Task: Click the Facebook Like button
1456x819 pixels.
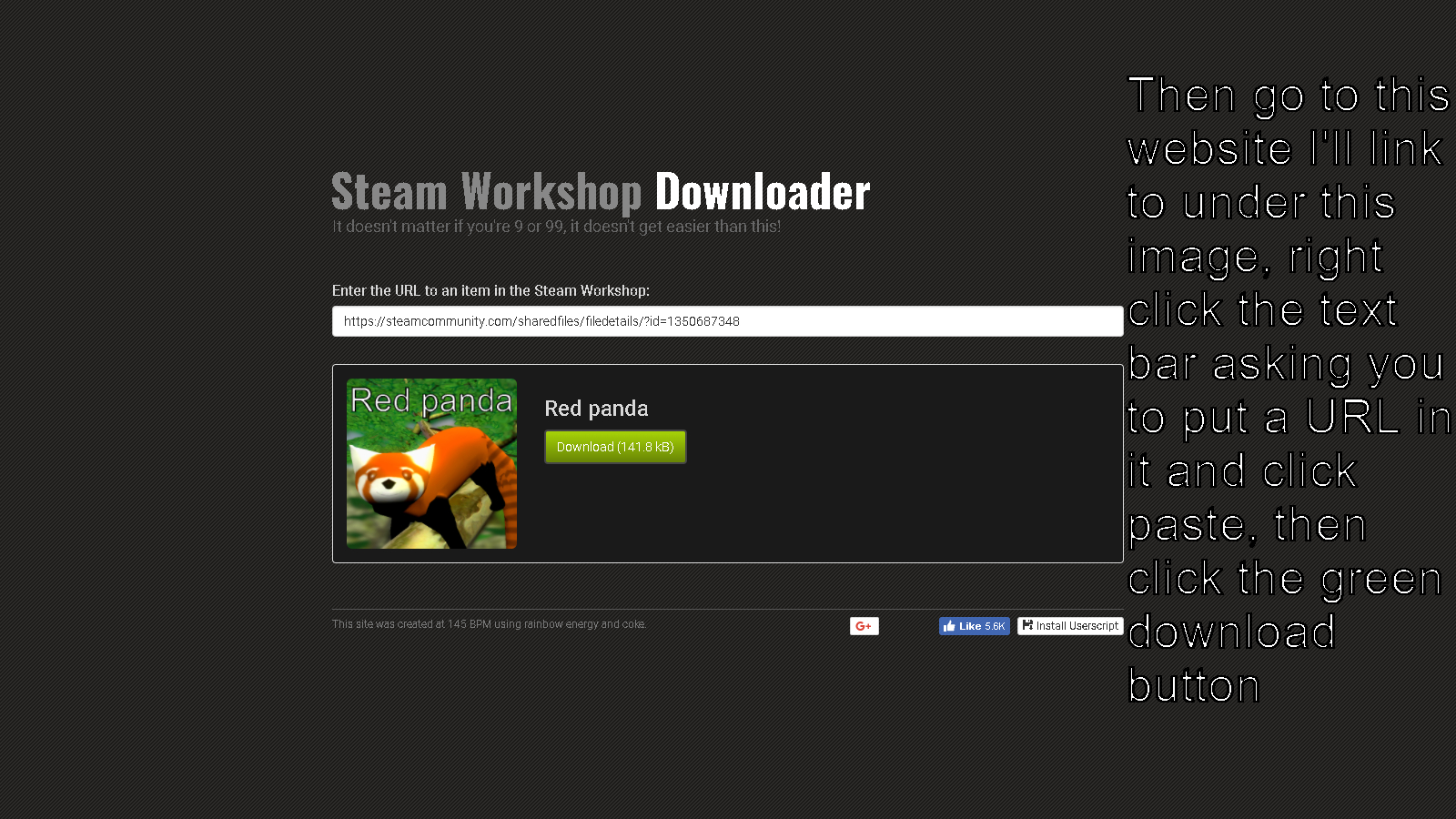Action: 975,626
